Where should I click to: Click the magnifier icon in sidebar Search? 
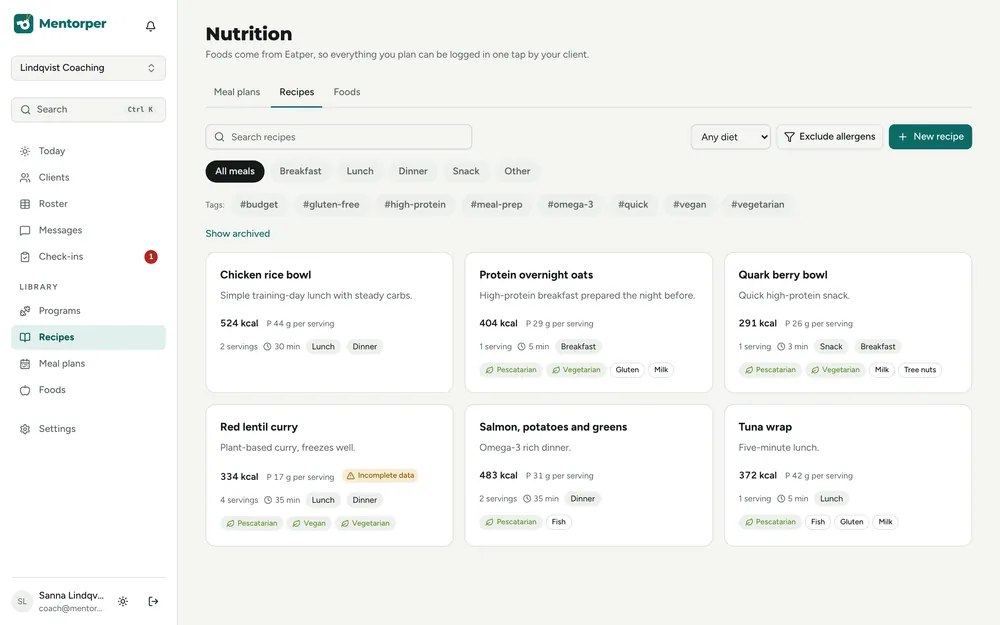26,110
